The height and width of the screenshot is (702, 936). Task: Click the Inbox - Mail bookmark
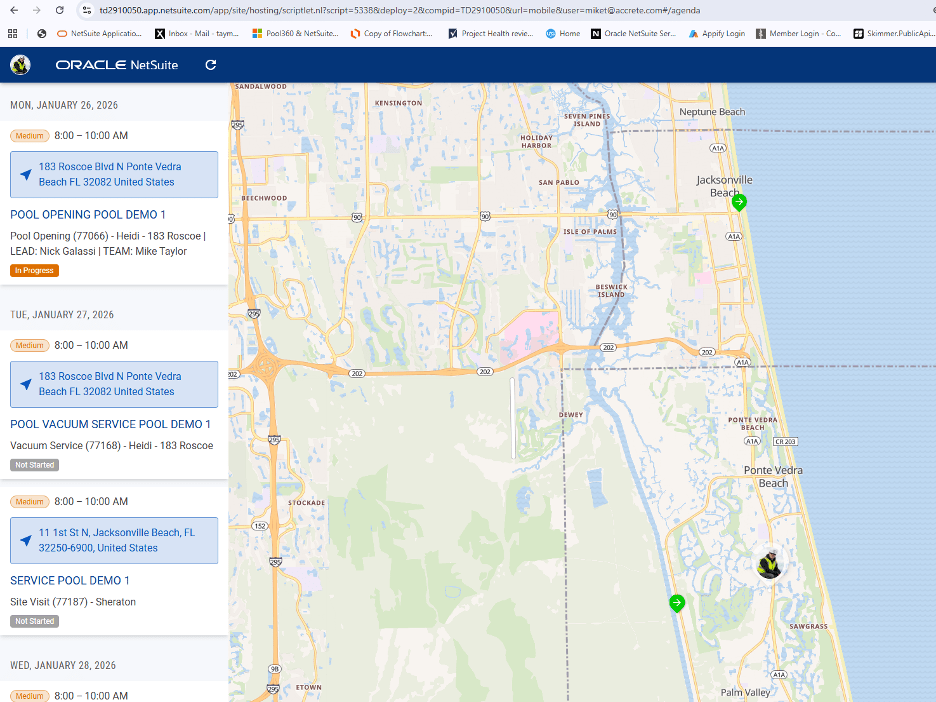(197, 33)
